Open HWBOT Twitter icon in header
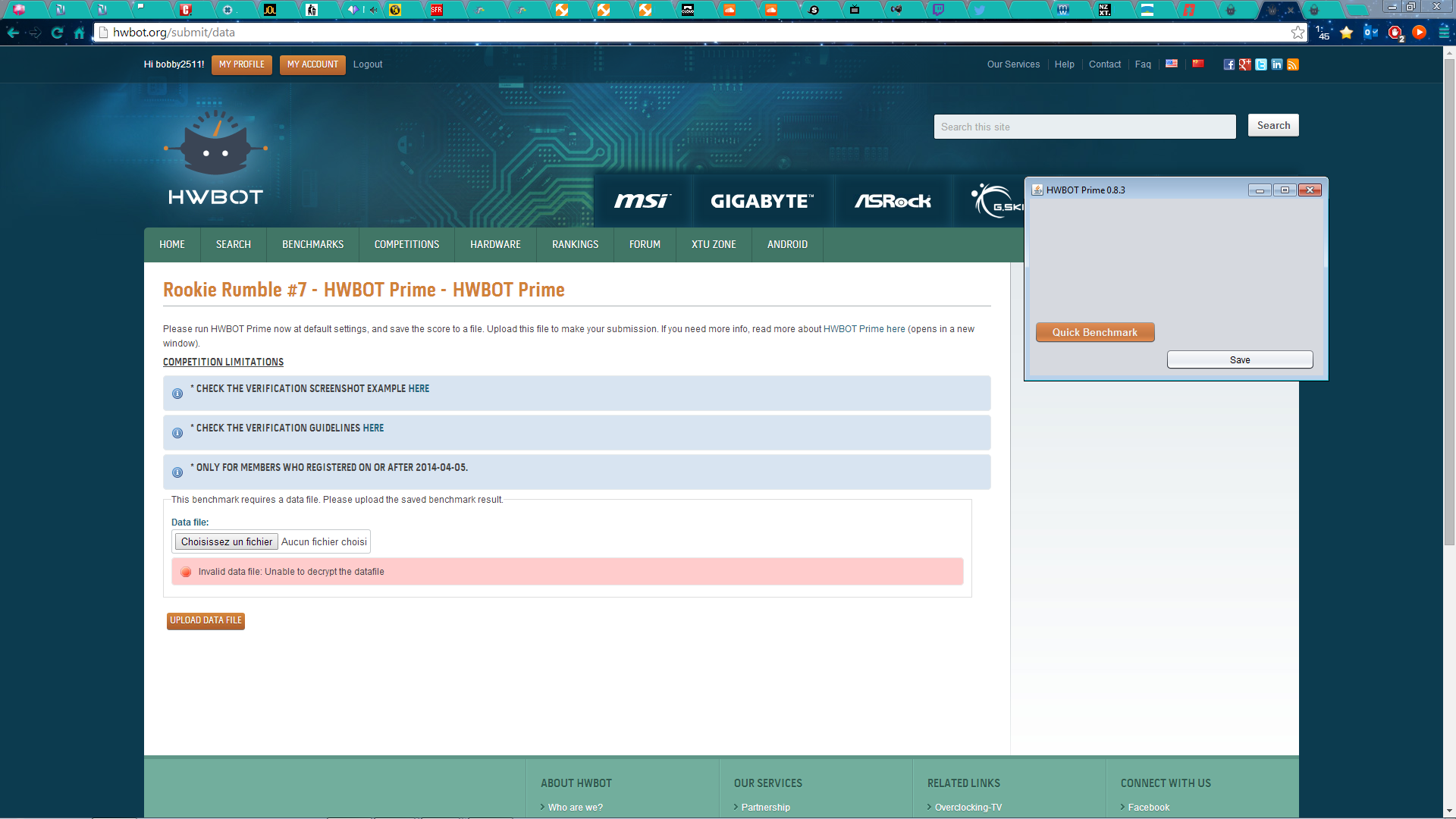1456x819 pixels. [1261, 64]
